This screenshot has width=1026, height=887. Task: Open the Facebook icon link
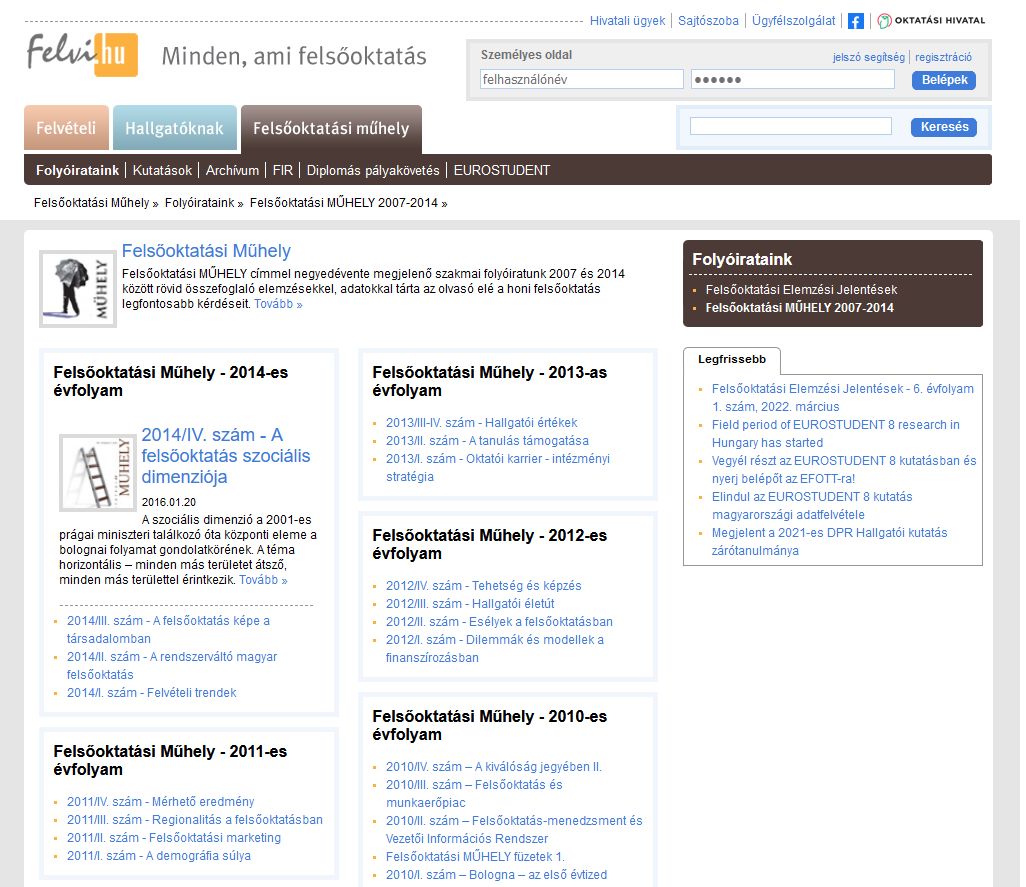click(855, 21)
